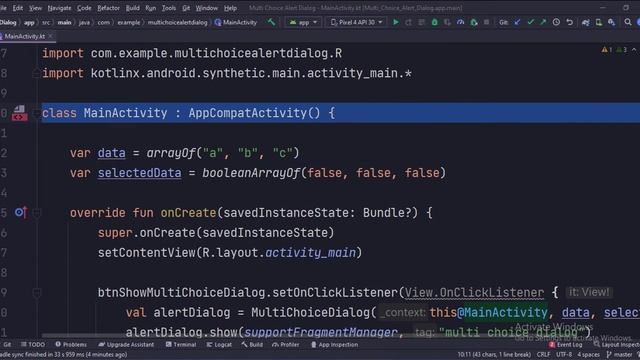Click the Attach Debugger to Android Process icon
Screen dimensions: 640x360
(474, 22)
